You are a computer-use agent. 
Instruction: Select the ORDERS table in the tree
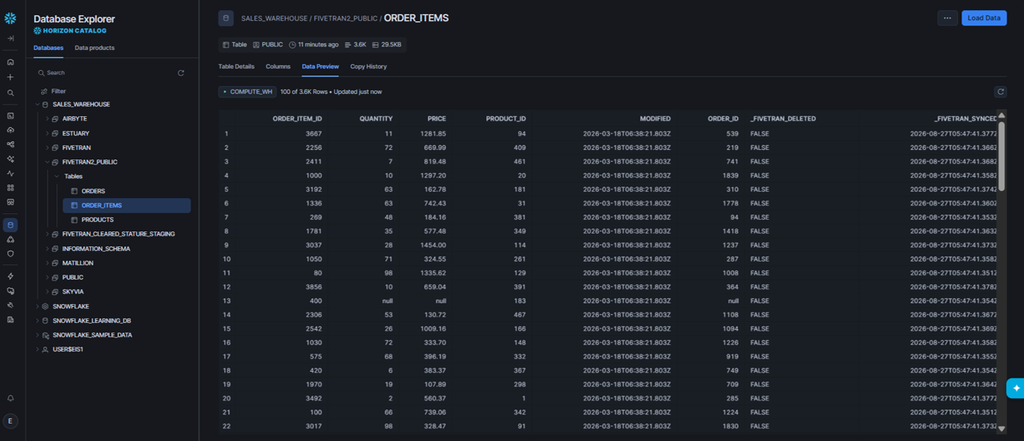(x=93, y=191)
